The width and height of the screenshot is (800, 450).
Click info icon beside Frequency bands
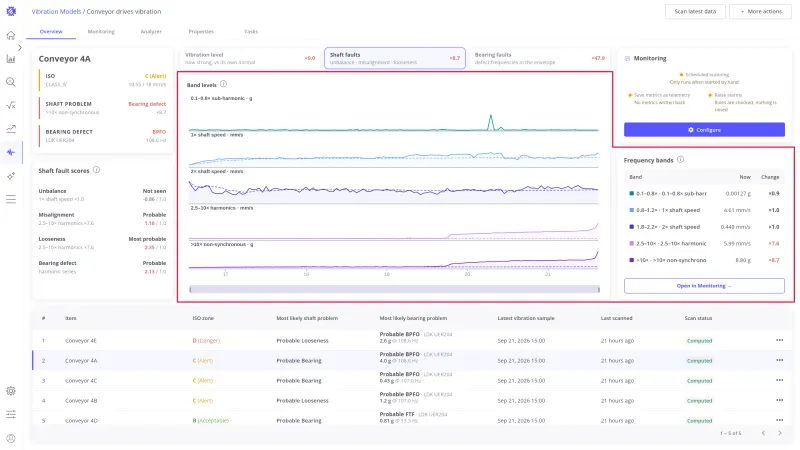(x=680, y=160)
